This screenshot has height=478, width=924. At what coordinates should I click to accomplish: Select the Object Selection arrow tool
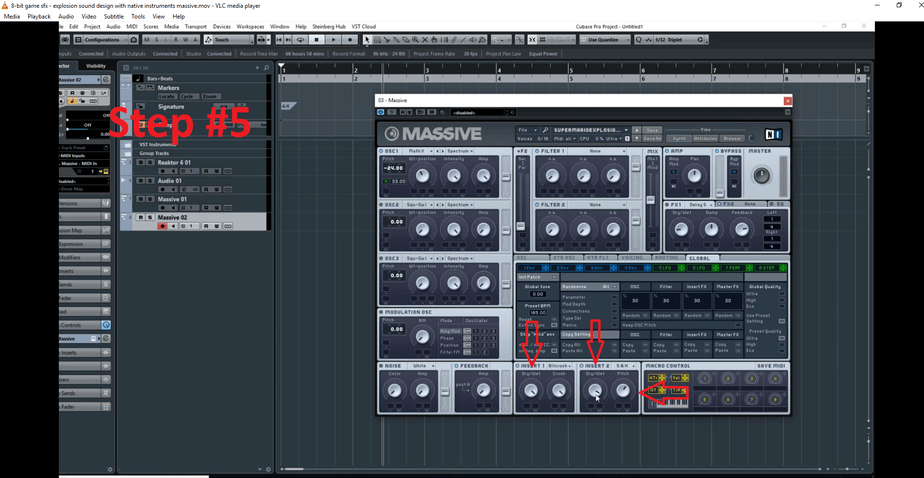tap(367, 39)
